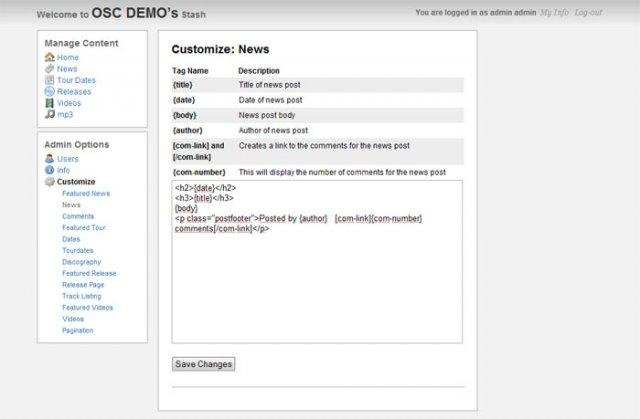Open the Info admin option
This screenshot has width=640, height=419.
(63, 170)
